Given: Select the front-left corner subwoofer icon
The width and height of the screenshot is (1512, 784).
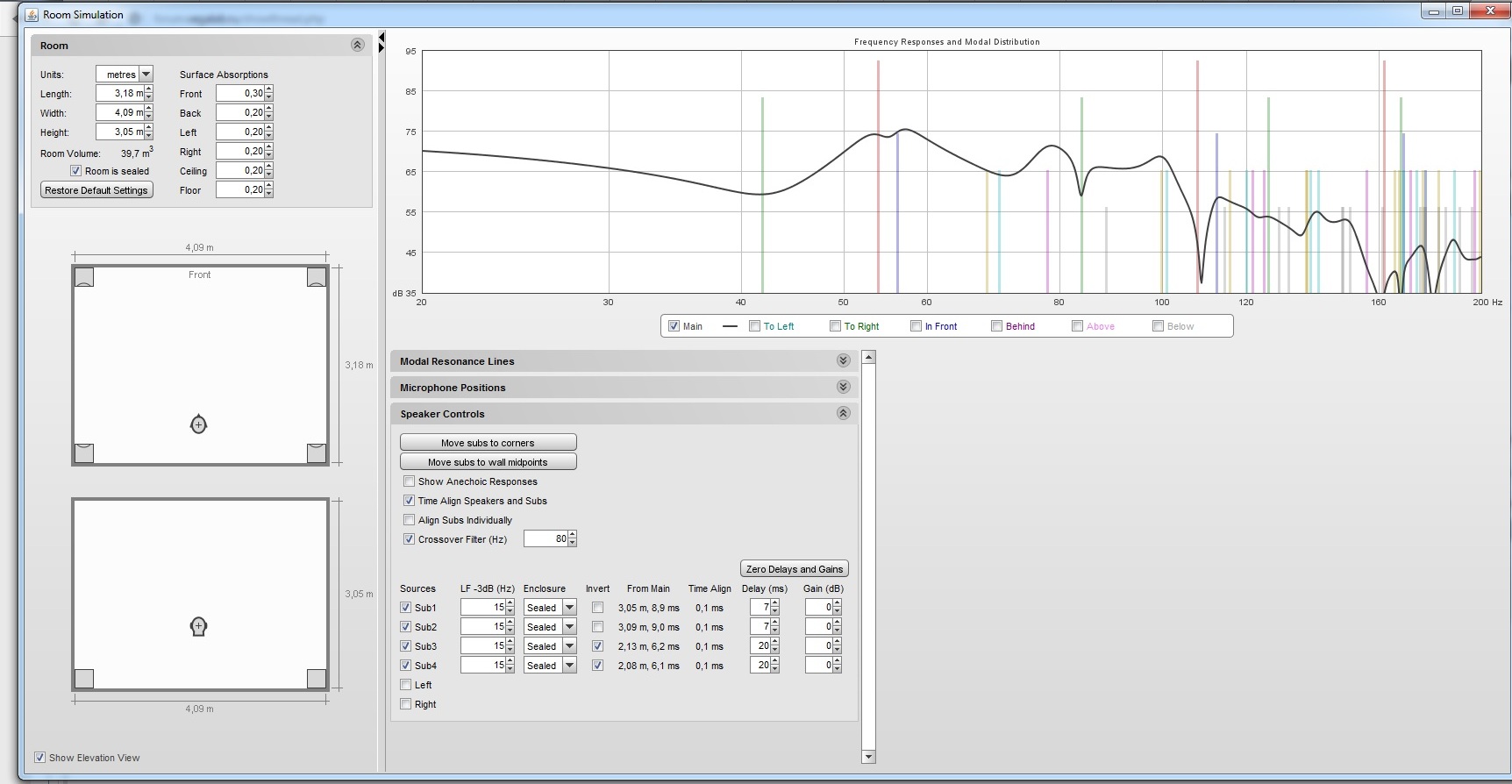Looking at the screenshot, I should (x=84, y=277).
